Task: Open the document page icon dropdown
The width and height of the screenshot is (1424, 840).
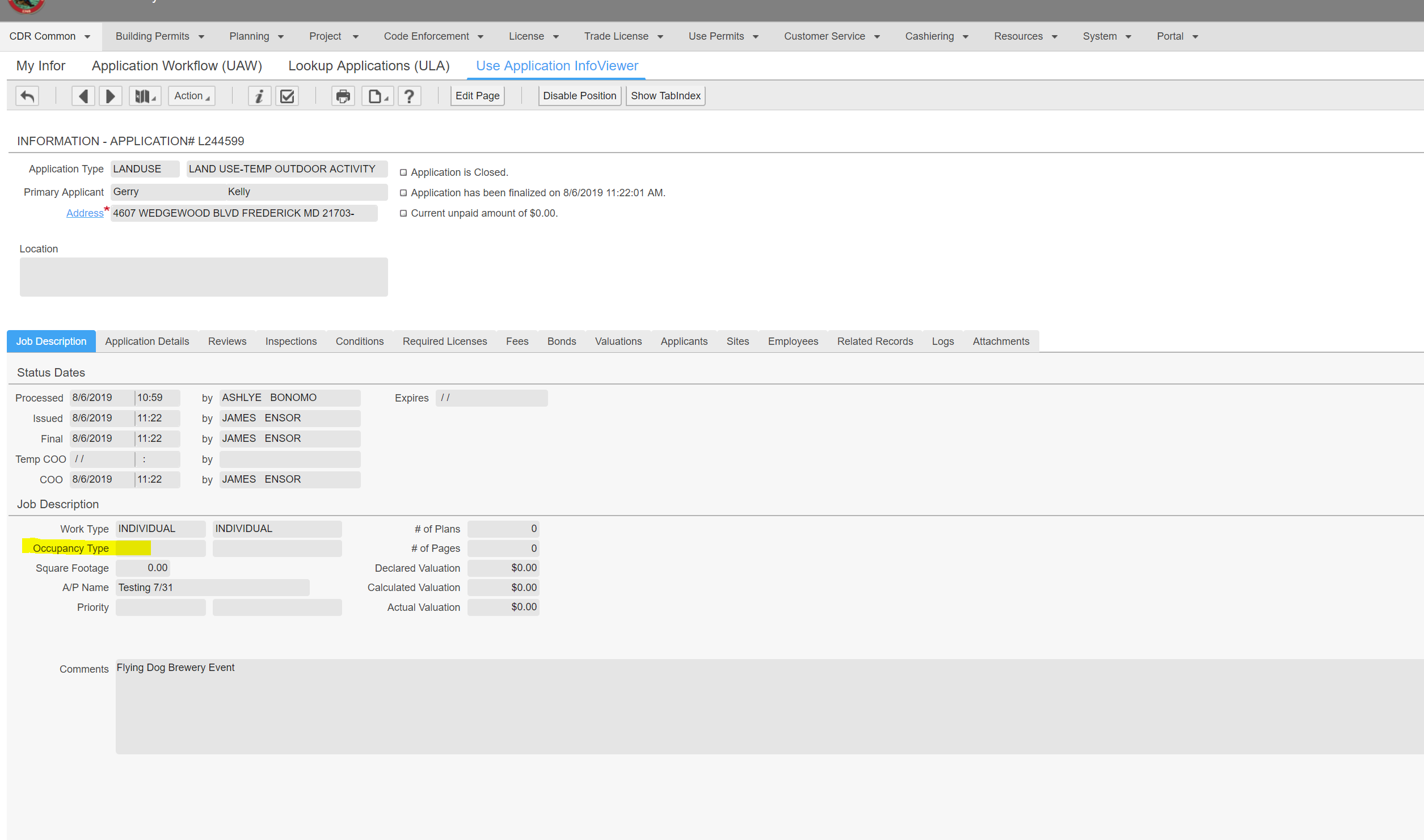Action: tap(377, 96)
